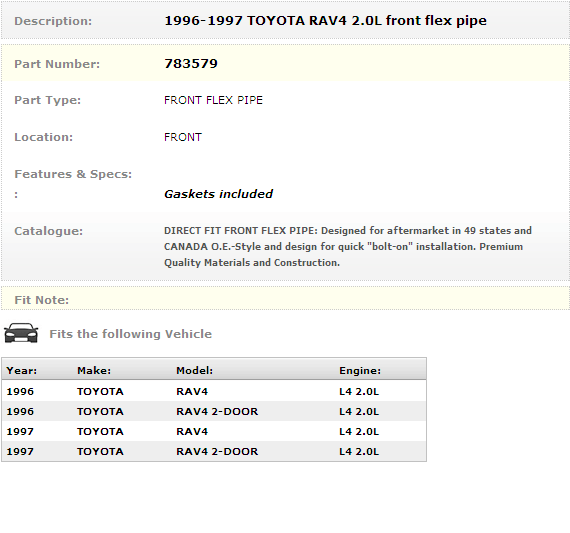This screenshot has width=570, height=533.
Task: Click the 1997 TOYOTA RAV4 row
Action: [x=214, y=431]
